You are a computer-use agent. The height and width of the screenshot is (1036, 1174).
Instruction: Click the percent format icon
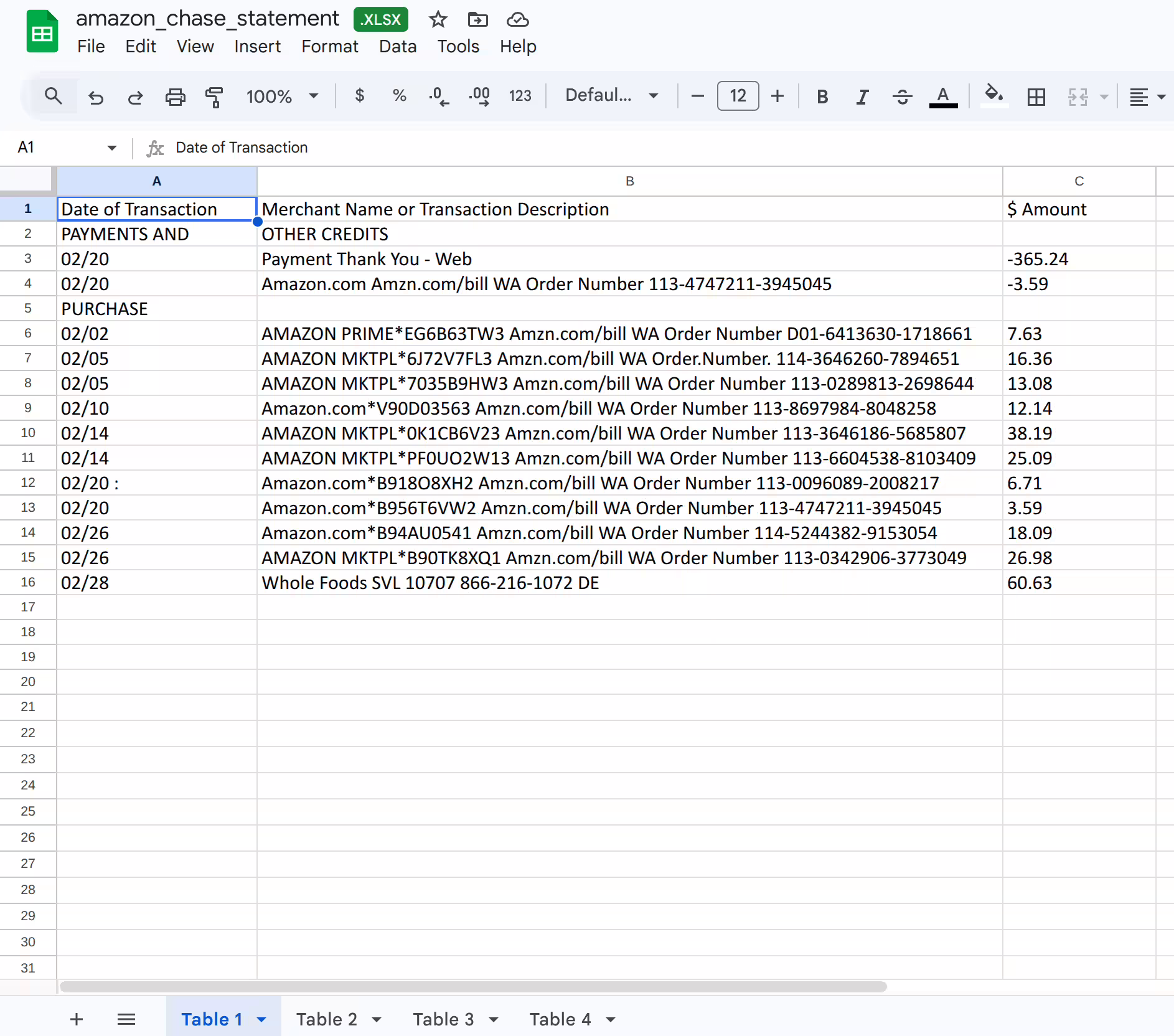click(x=399, y=96)
